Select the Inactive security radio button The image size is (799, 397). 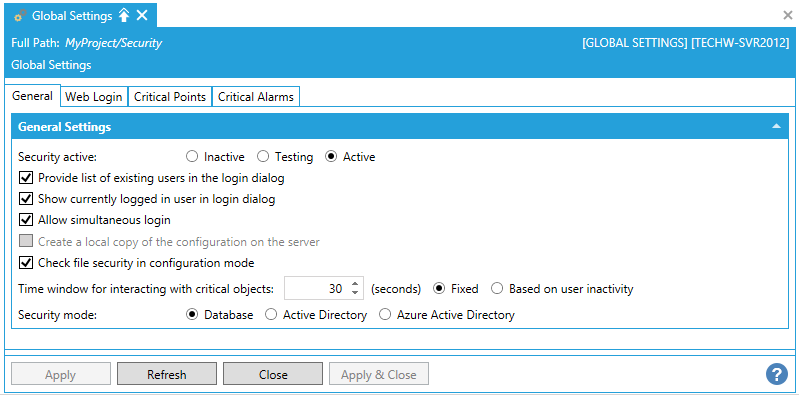coord(192,156)
